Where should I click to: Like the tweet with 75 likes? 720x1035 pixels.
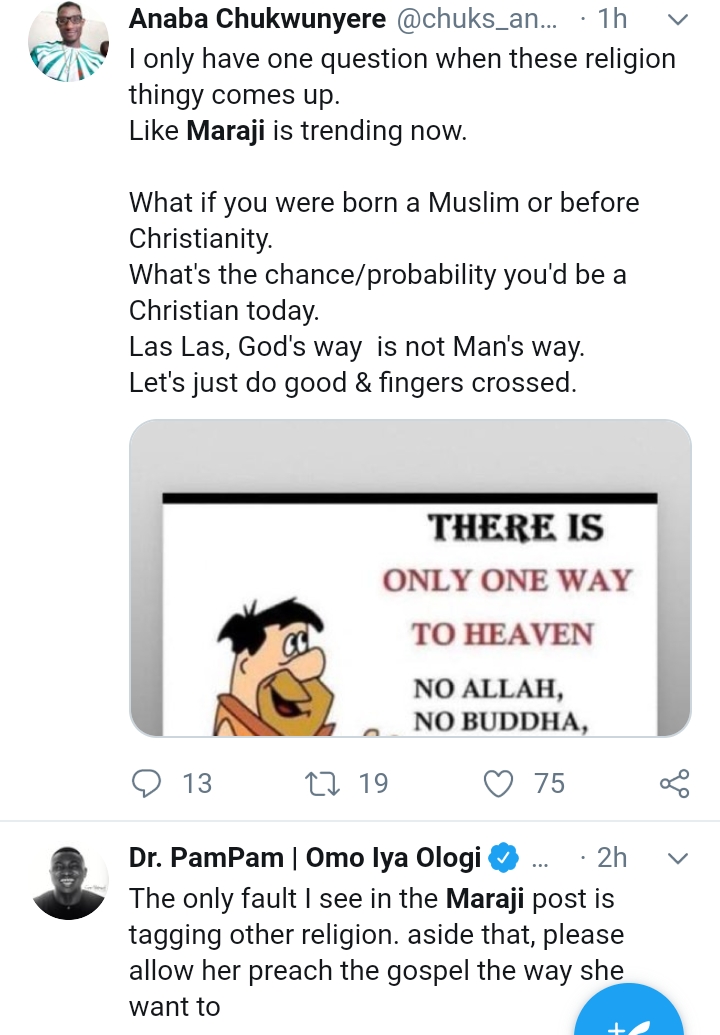coord(498,783)
